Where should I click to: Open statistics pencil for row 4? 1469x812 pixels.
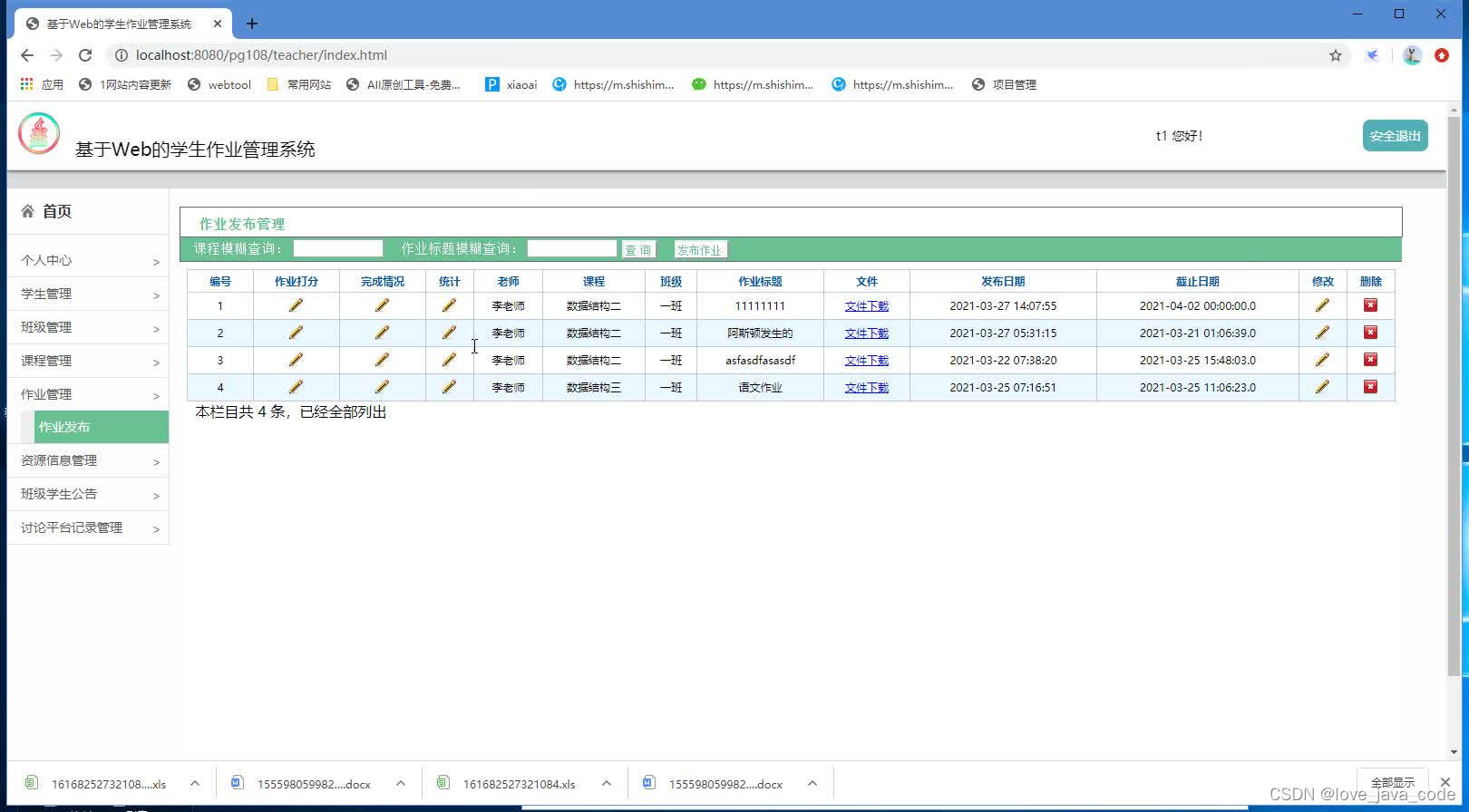point(449,387)
